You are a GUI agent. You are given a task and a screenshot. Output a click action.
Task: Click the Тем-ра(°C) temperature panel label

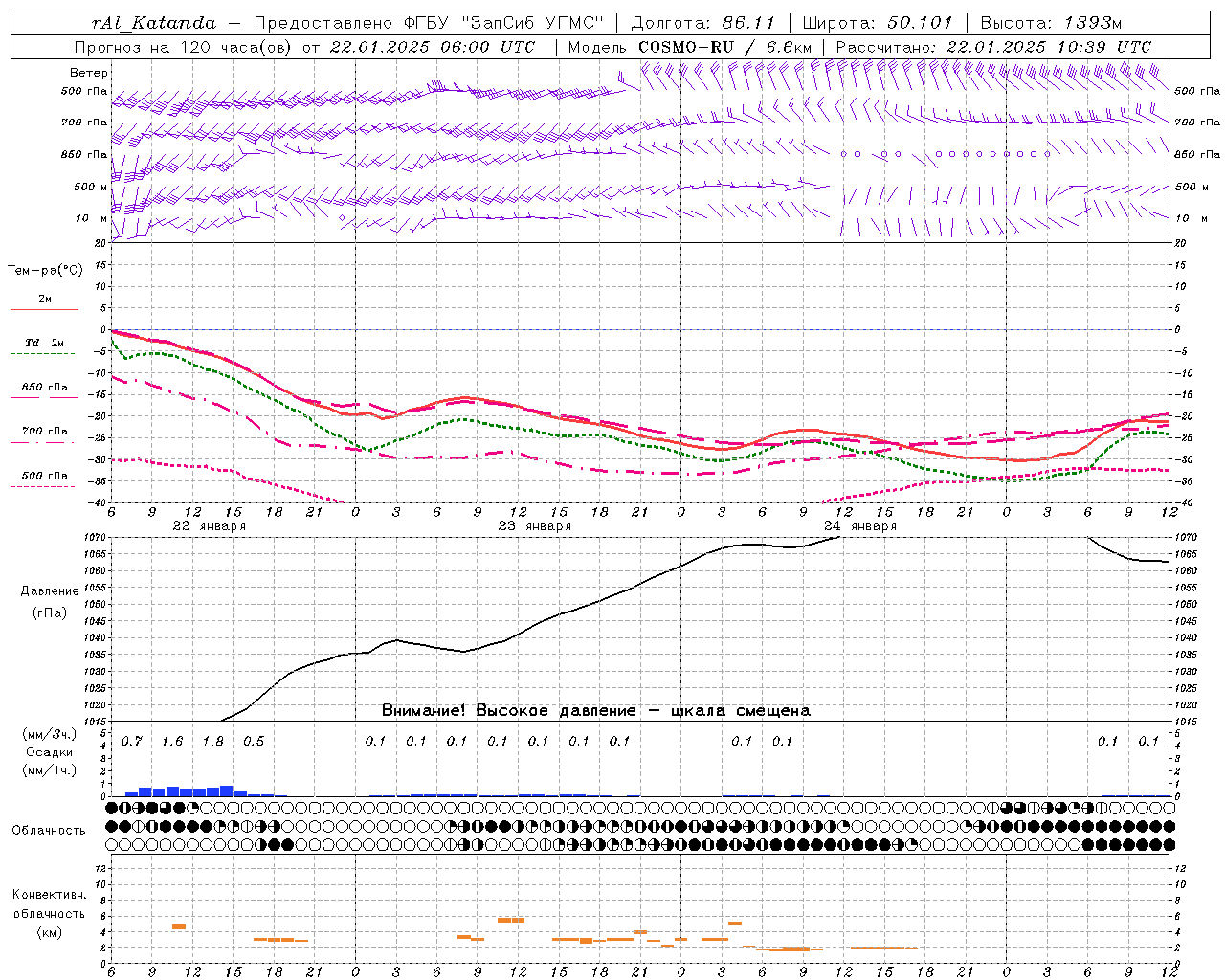[x=45, y=271]
